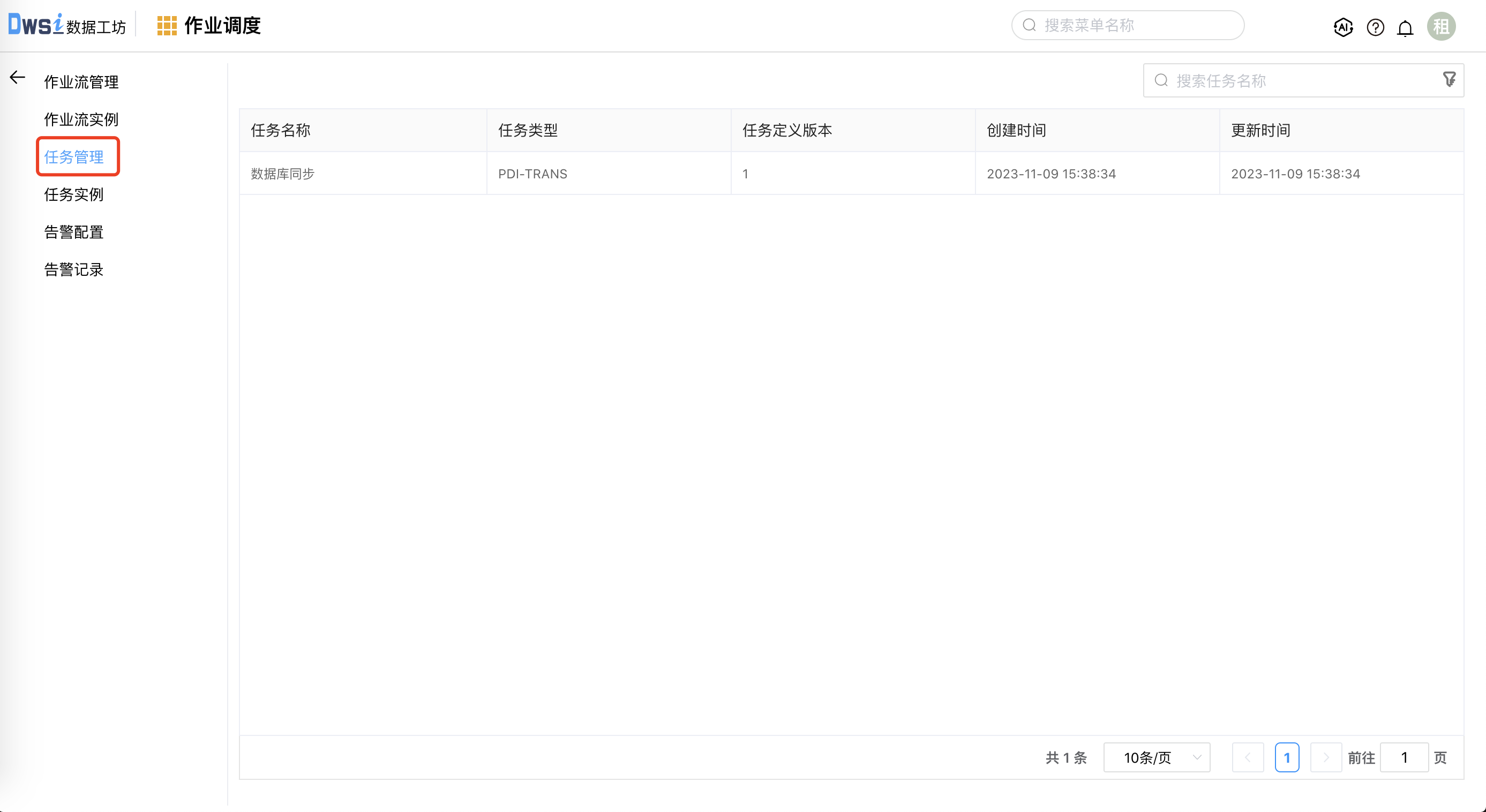
Task: Open the AI assistant icon in top bar
Action: (x=1343, y=27)
